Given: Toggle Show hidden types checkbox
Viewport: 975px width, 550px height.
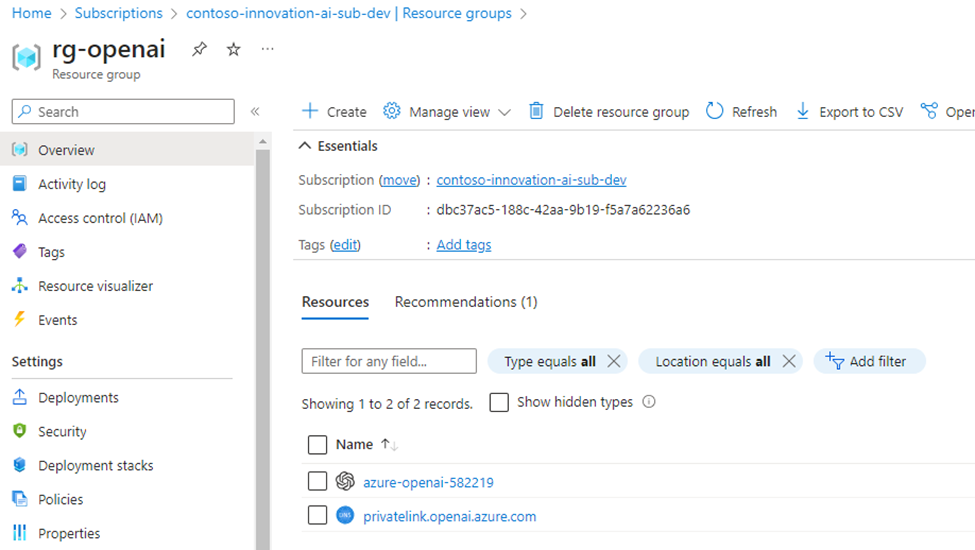Looking at the screenshot, I should [499, 402].
